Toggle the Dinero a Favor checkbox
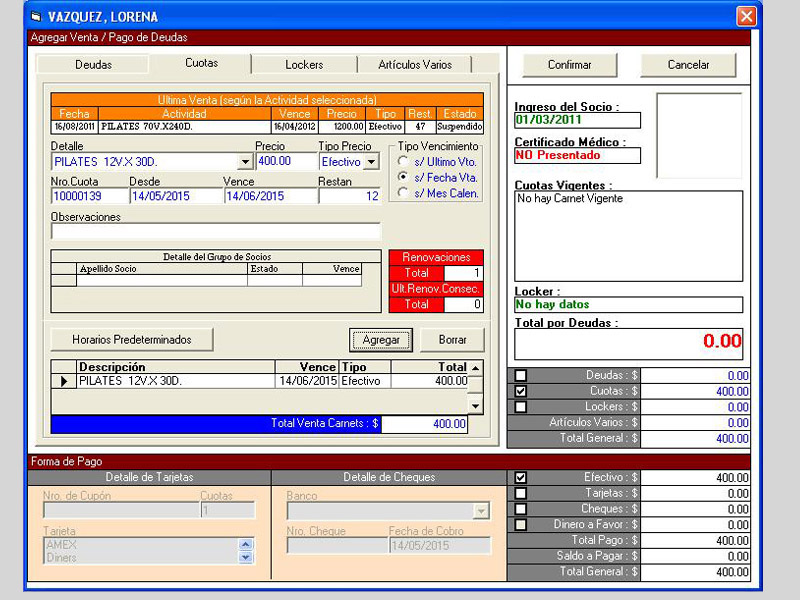This screenshot has height=600, width=800. click(520, 524)
